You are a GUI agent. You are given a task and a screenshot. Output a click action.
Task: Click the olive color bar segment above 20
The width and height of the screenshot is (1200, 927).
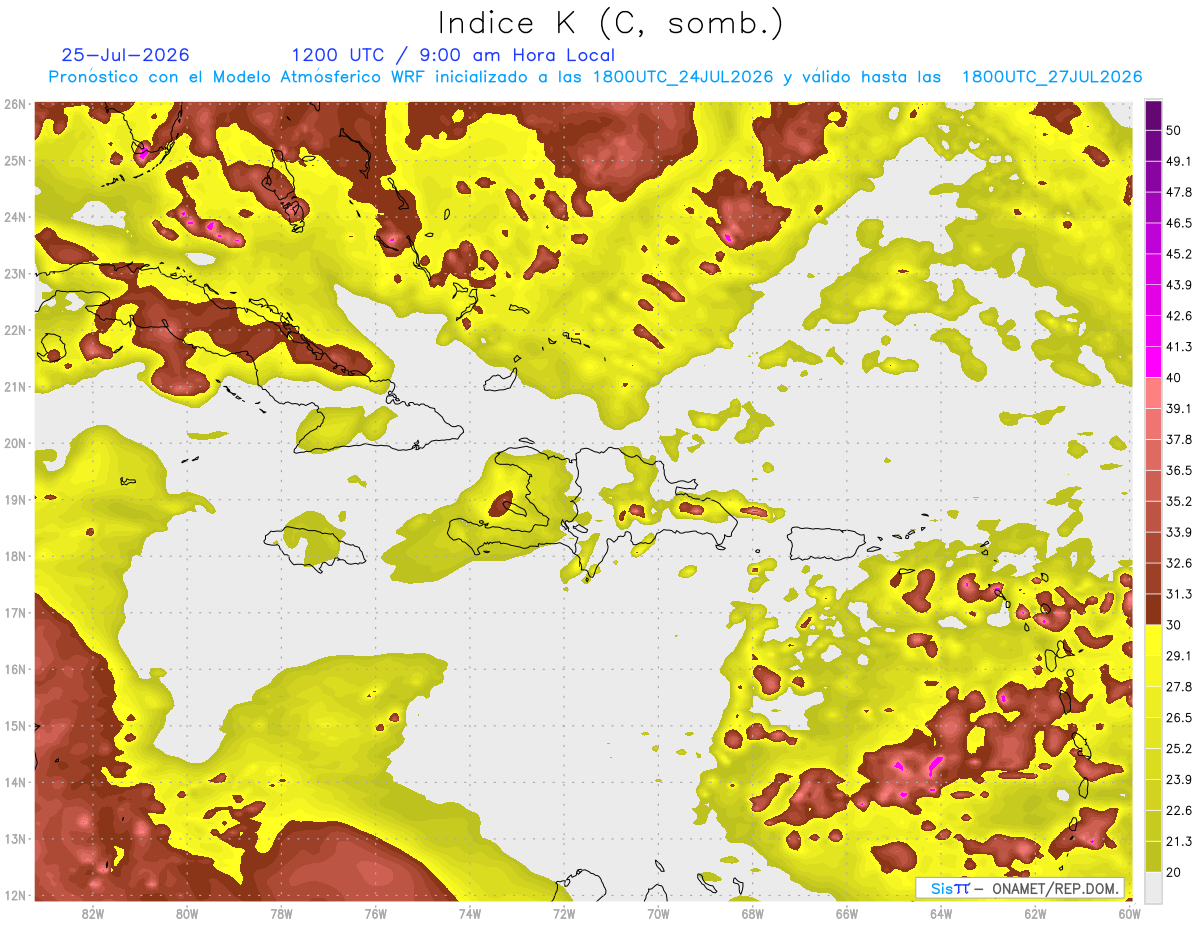(1153, 856)
